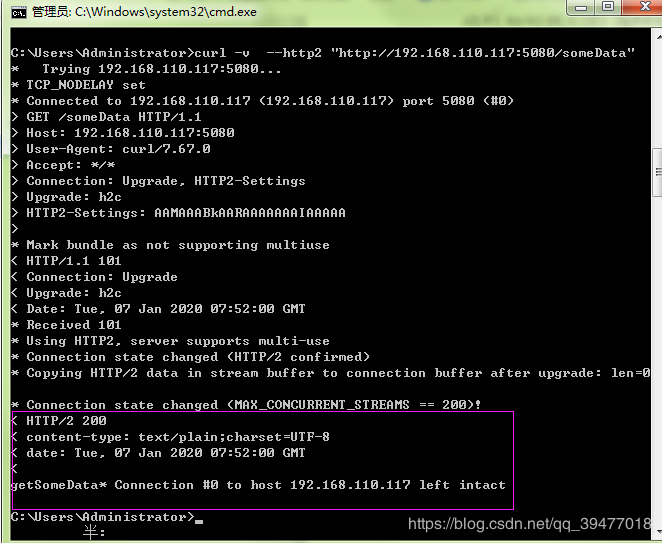Click the 'Host: 192.168.110.117:5080' line
This screenshot has width=662, height=543.
pyautogui.click(x=122, y=133)
